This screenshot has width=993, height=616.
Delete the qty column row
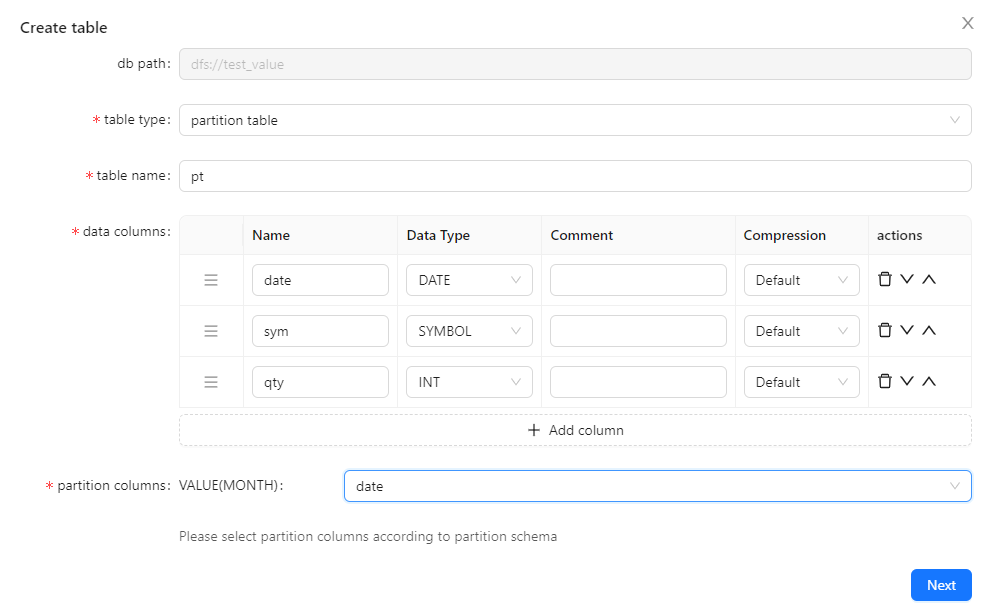[885, 382]
